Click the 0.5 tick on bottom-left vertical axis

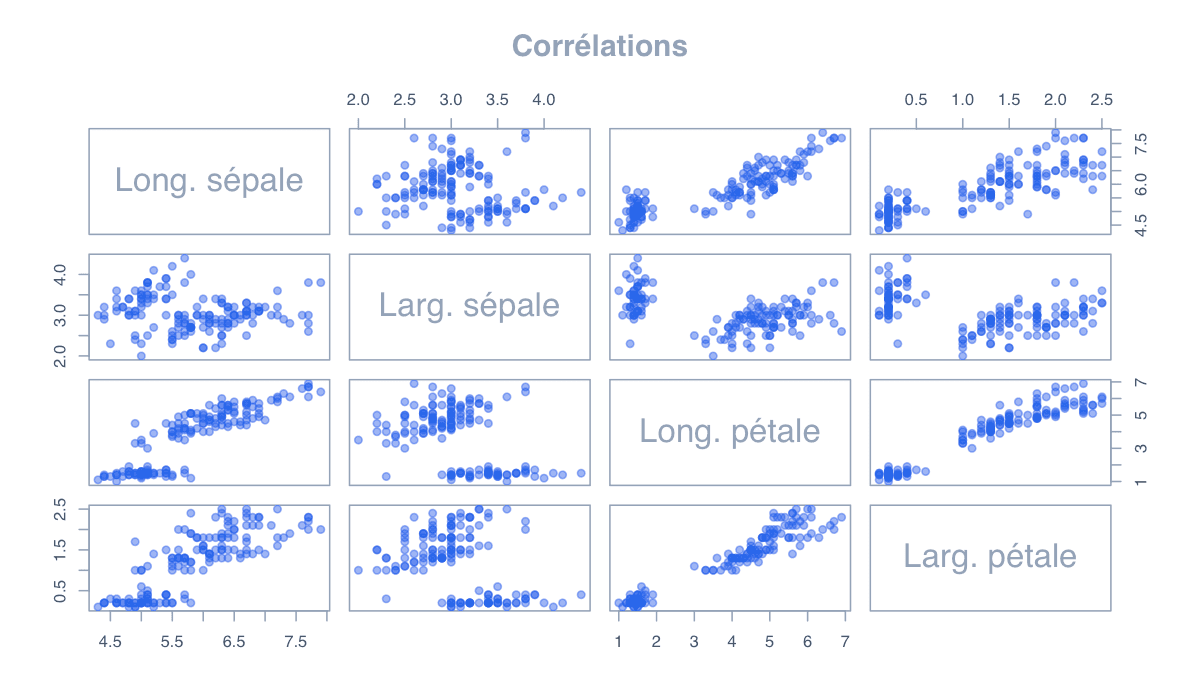click(x=60, y=594)
